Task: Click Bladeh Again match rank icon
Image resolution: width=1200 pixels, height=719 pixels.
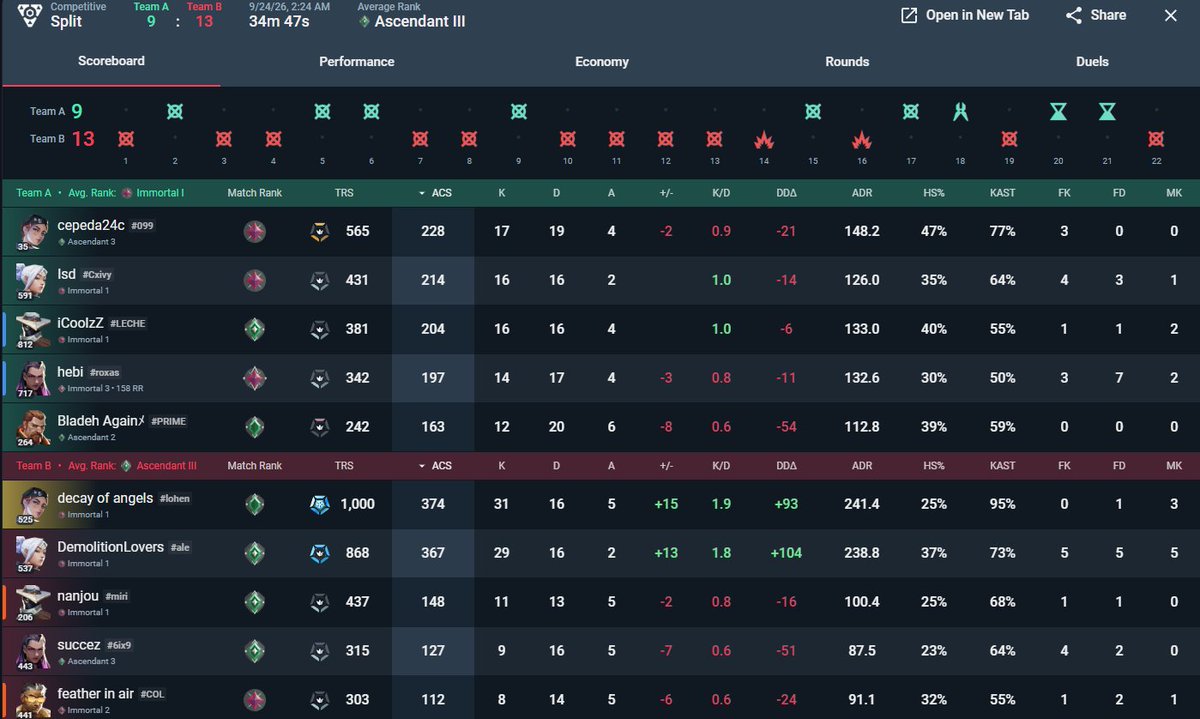Action: coord(255,427)
